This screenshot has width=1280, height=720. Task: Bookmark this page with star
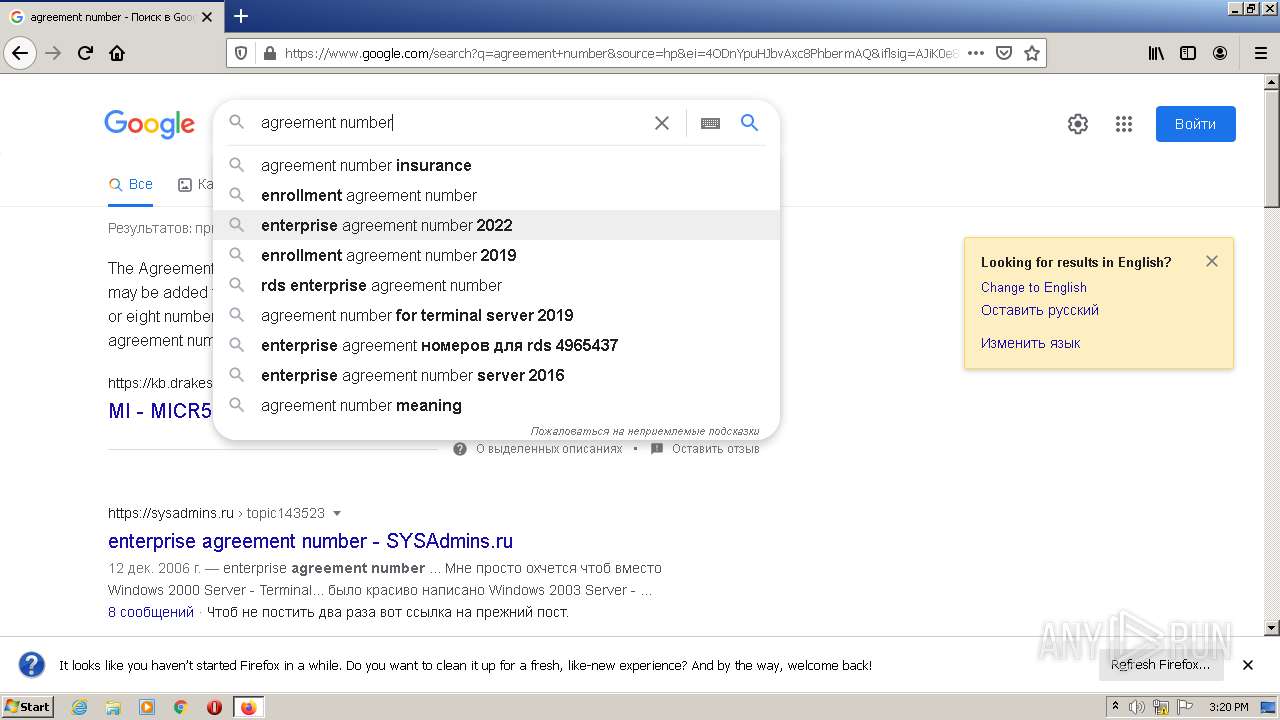tap(1032, 54)
